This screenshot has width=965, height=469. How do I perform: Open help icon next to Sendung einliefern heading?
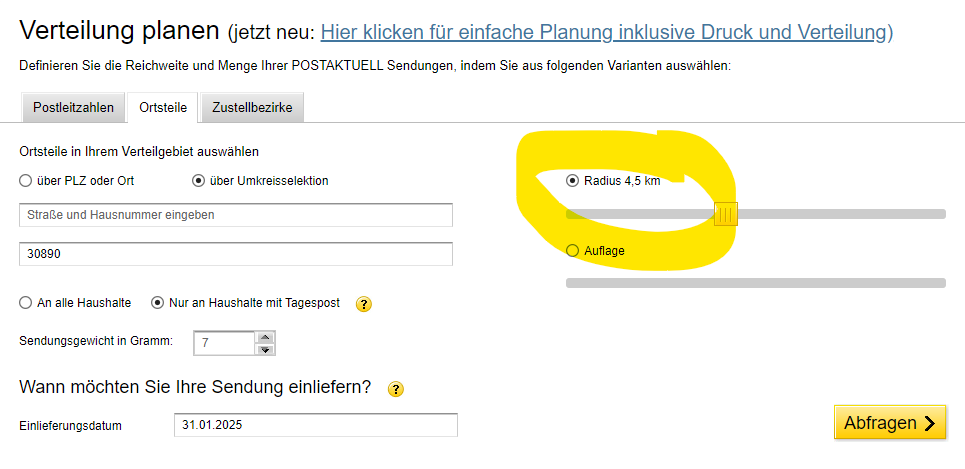tap(396, 389)
